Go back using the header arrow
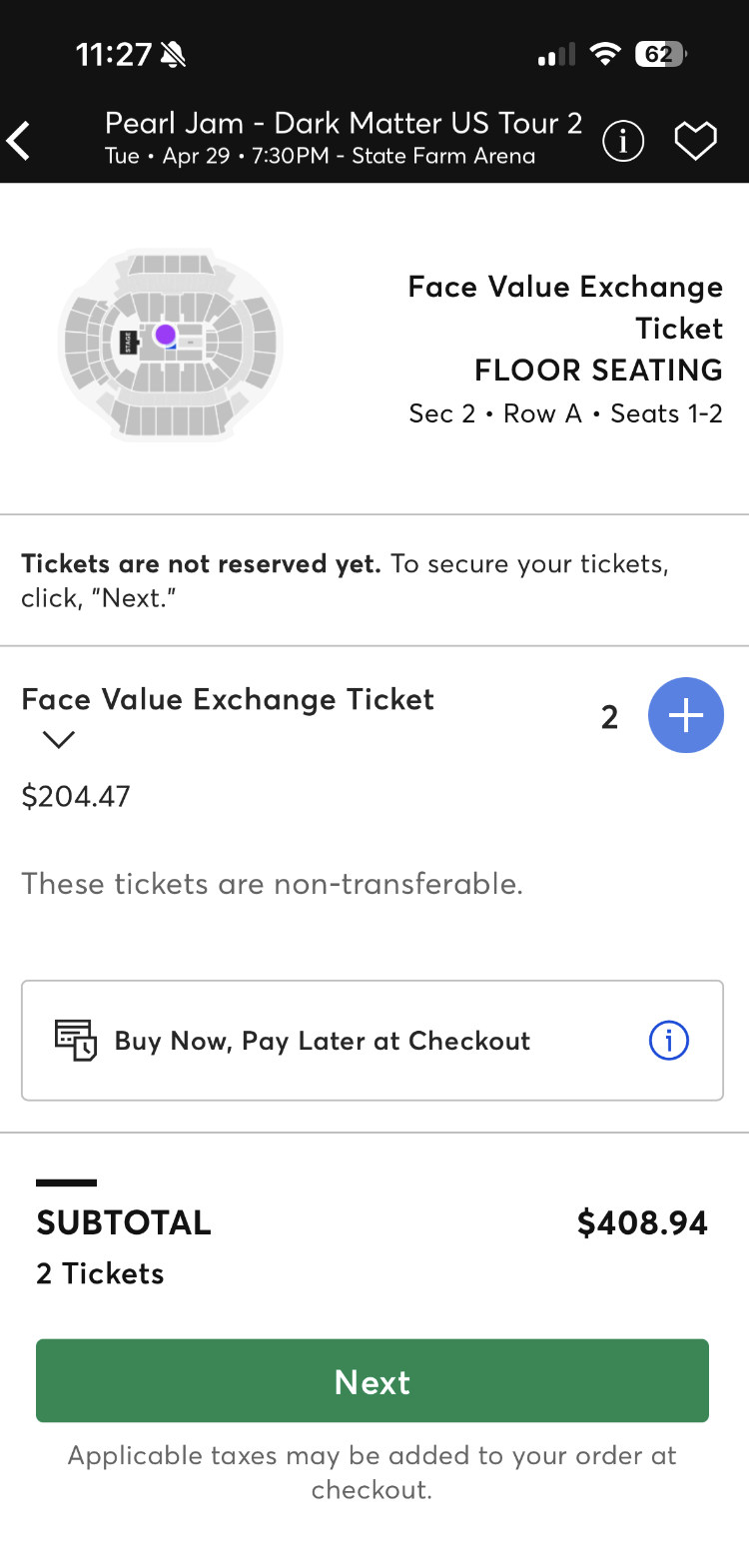This screenshot has width=749, height=1568. coord(20,141)
